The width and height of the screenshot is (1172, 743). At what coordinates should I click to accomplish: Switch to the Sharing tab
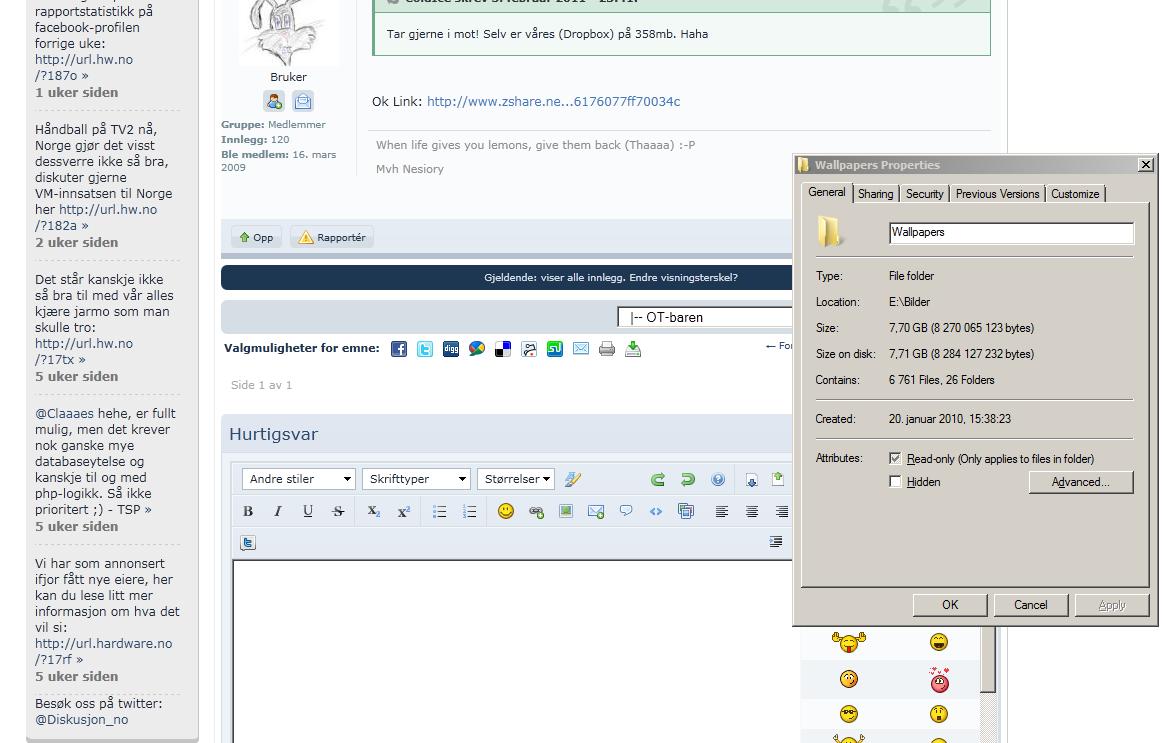[875, 194]
